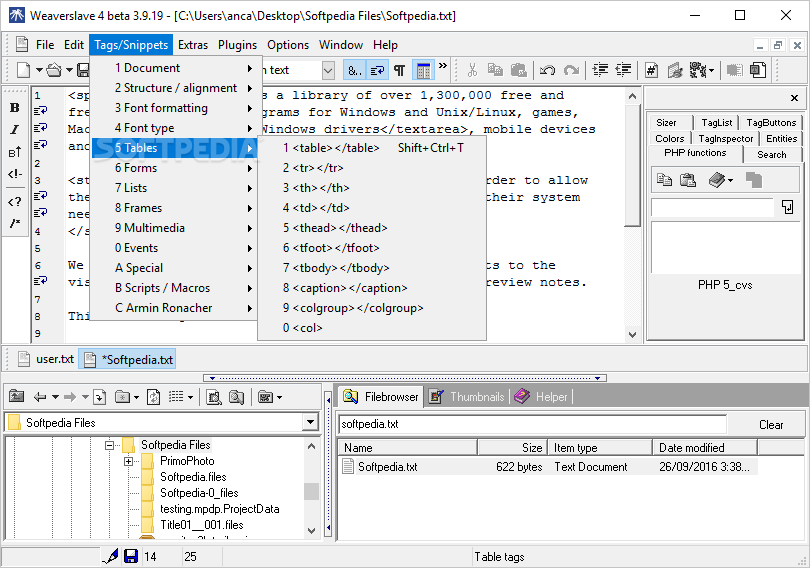Expand the '9 Multimedia' submenu
This screenshot has height=568, width=810.
pyautogui.click(x=174, y=228)
